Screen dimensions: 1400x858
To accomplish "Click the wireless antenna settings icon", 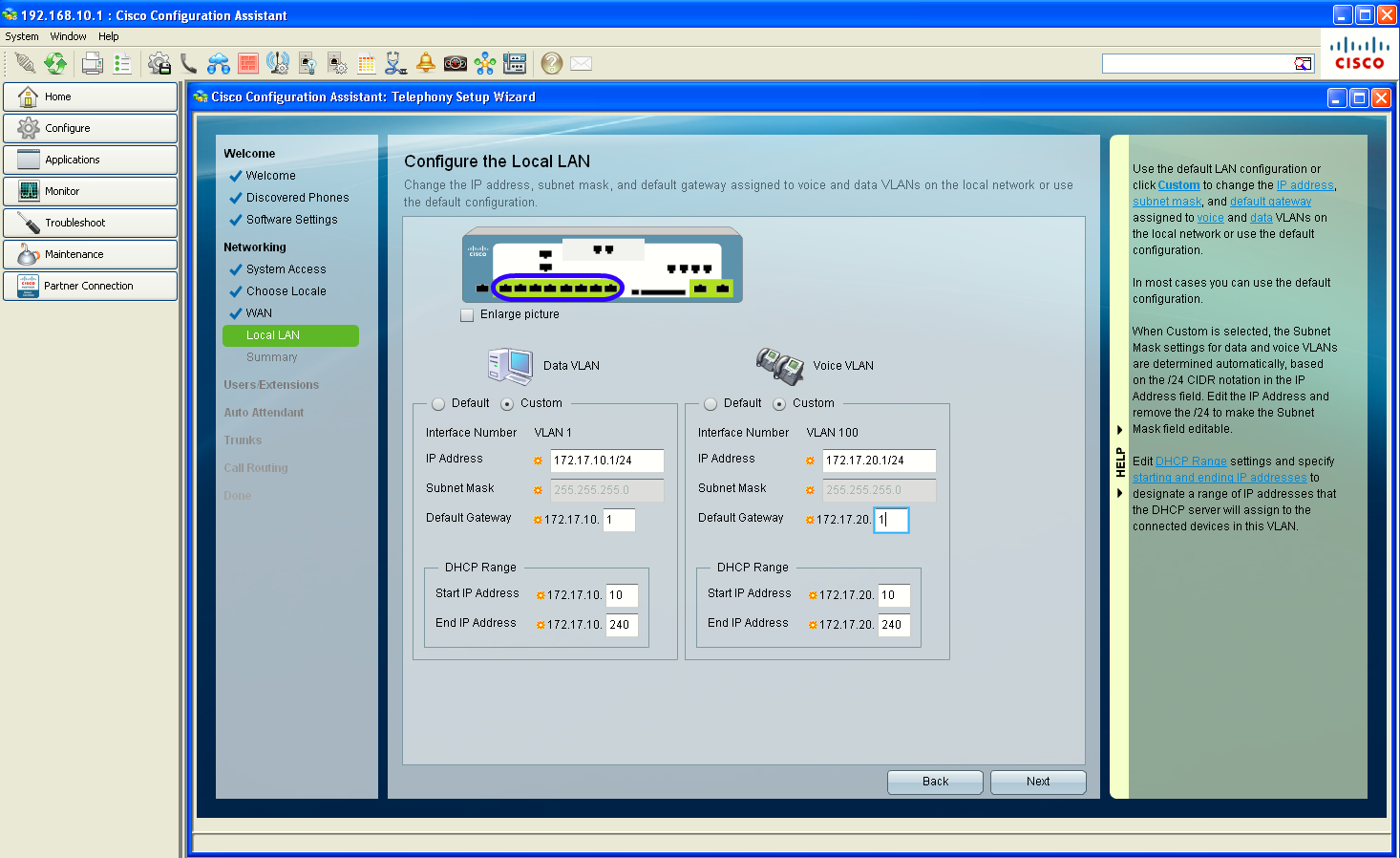I will (x=278, y=63).
